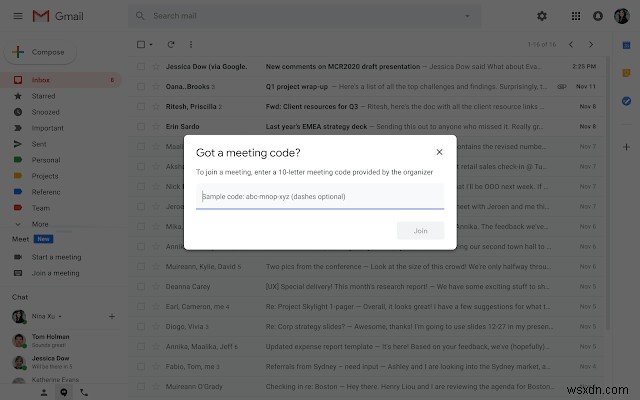Star the Oana..Brooks email
The width and height of the screenshot is (640, 400).
tap(156, 87)
